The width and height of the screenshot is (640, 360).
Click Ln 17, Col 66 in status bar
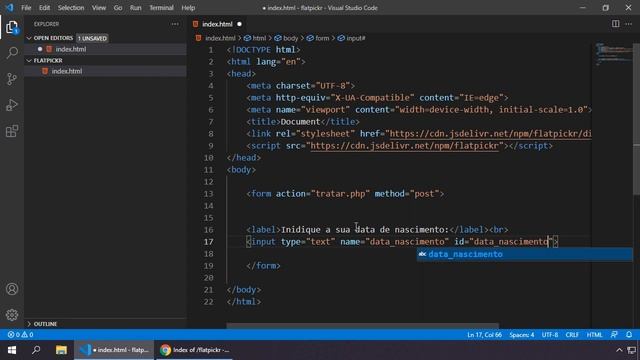pos(484,335)
